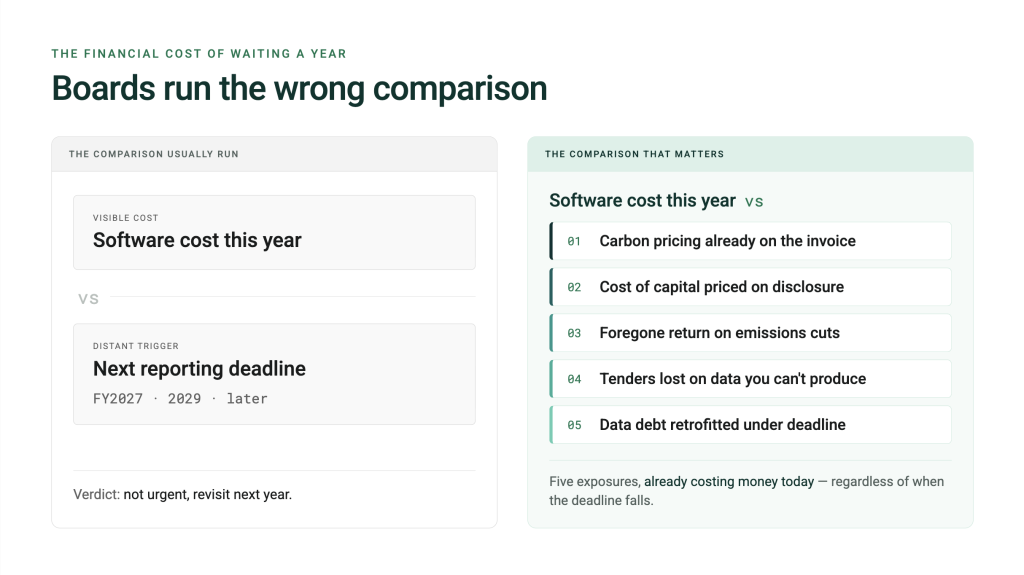This screenshot has height=575, width=1024.
Task: Click number badge 05 beside data debt
Action: tap(574, 425)
